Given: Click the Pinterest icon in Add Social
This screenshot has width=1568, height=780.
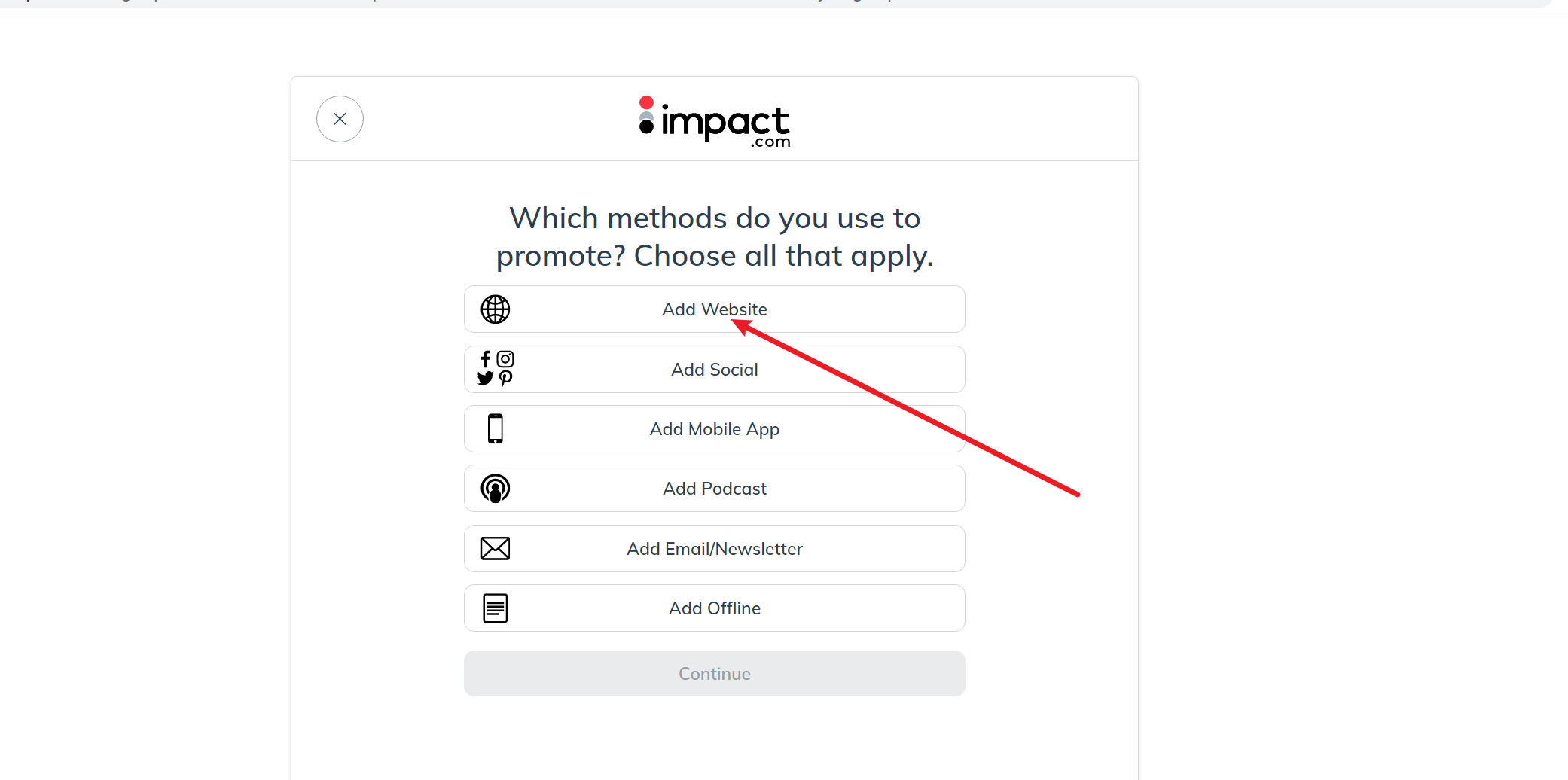Looking at the screenshot, I should [506, 378].
